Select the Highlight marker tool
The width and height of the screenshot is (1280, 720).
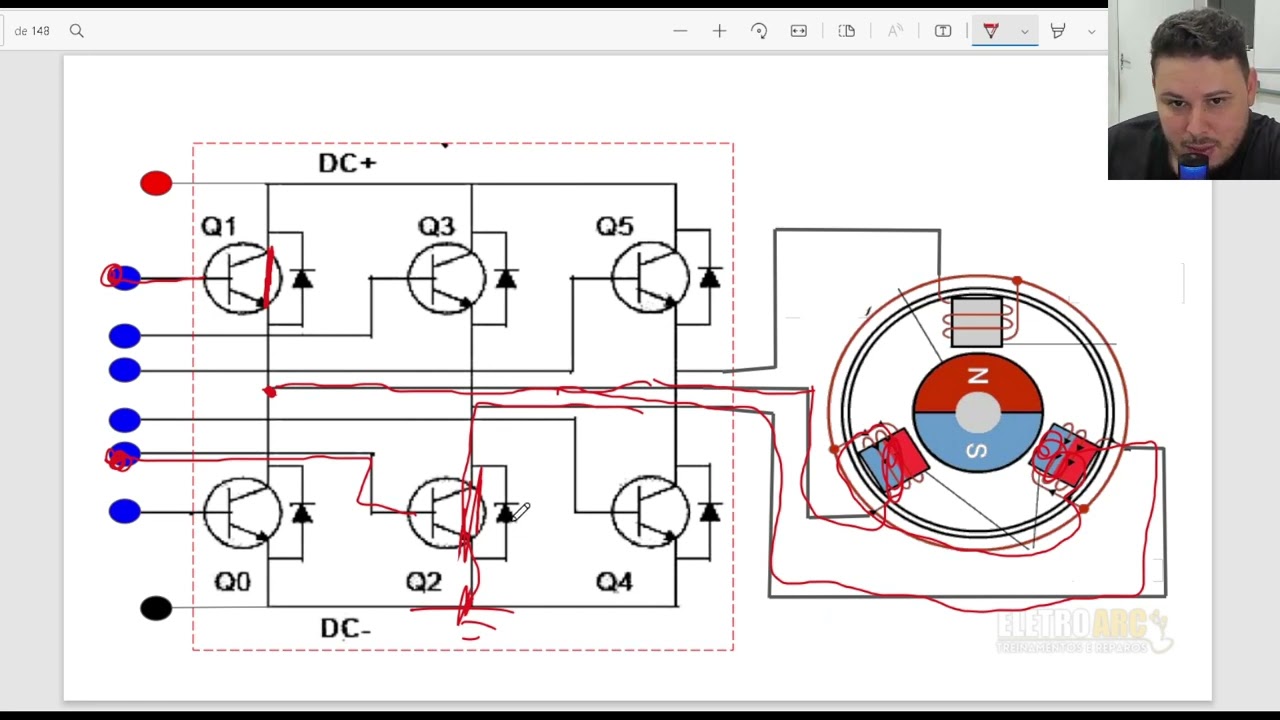tap(1058, 31)
